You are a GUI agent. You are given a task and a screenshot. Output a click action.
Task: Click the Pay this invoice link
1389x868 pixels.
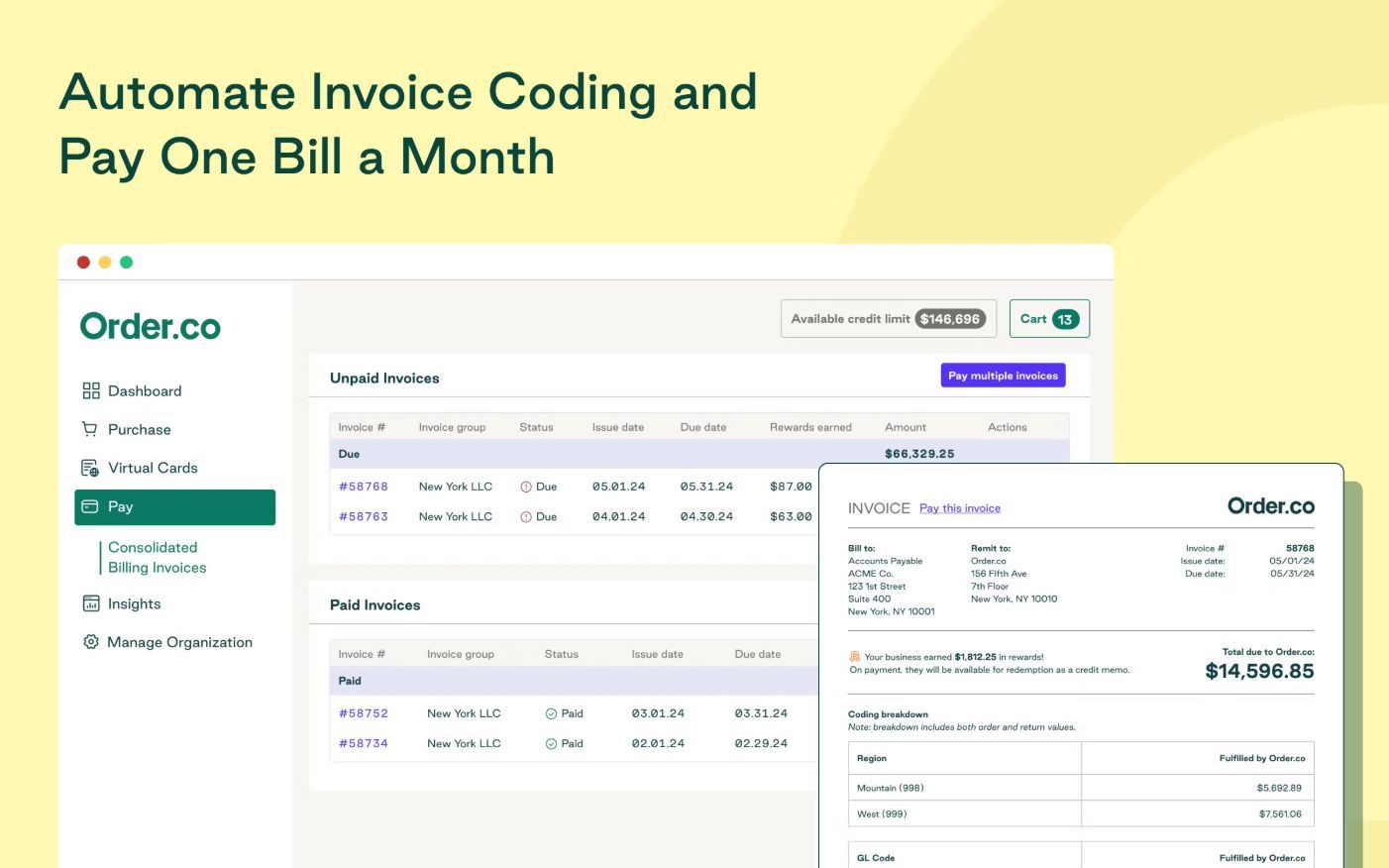[x=960, y=508]
